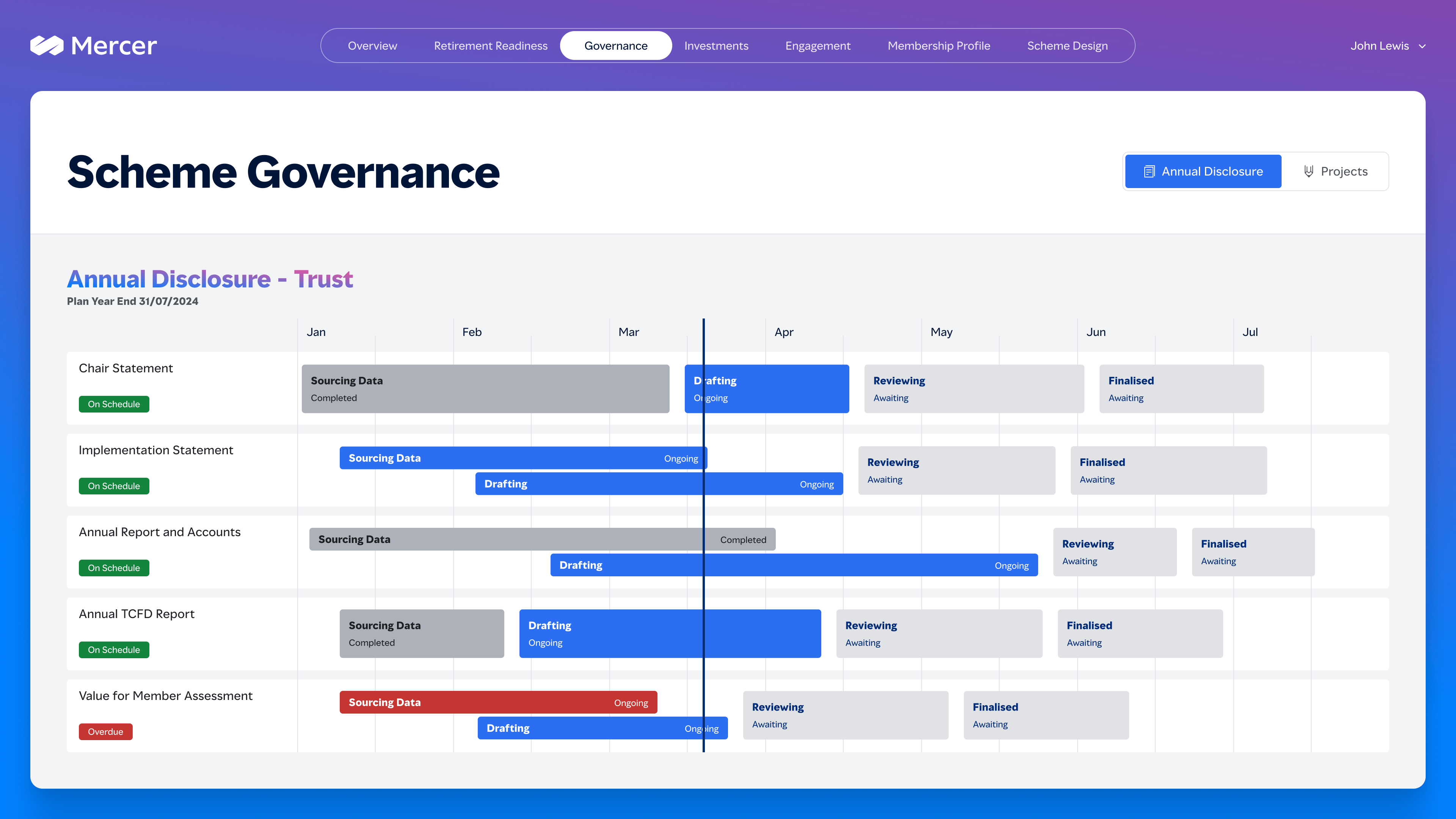Go to the Retirement Readiness tab
This screenshot has height=819, width=1456.
(x=491, y=46)
